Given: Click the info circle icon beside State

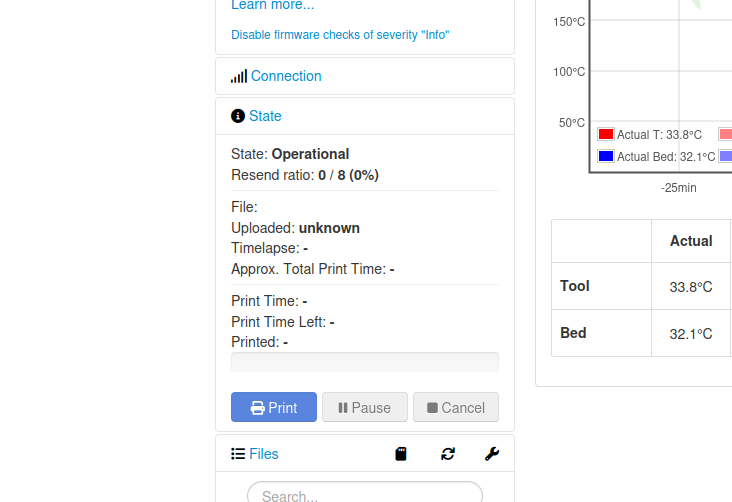Looking at the screenshot, I should click(x=238, y=116).
